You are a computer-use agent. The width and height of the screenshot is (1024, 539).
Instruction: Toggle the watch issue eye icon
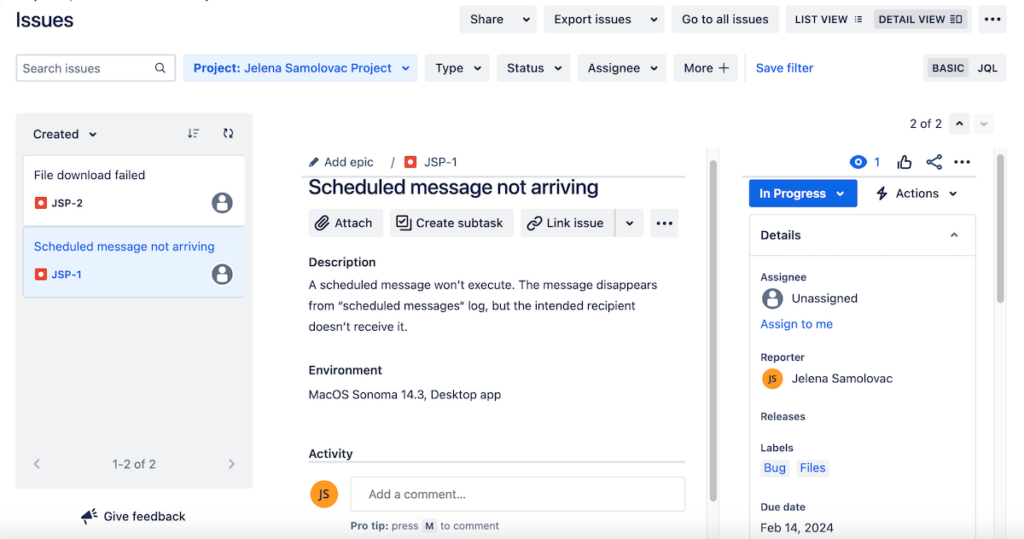coord(858,162)
